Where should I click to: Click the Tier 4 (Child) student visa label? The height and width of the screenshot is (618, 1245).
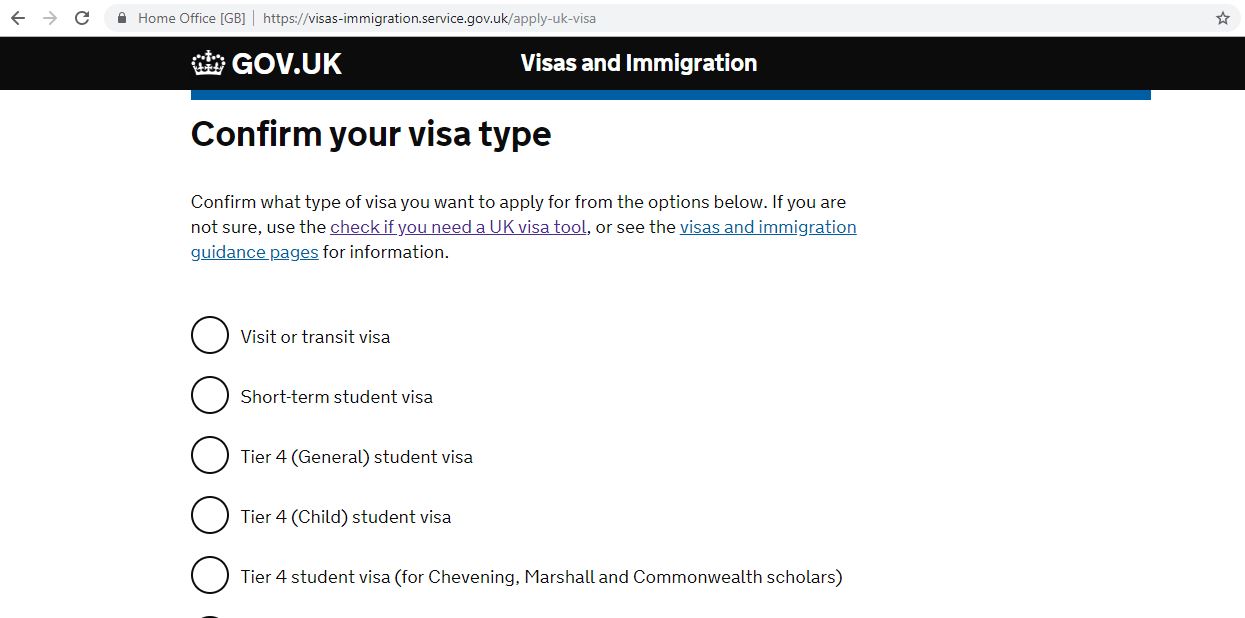click(x=345, y=517)
